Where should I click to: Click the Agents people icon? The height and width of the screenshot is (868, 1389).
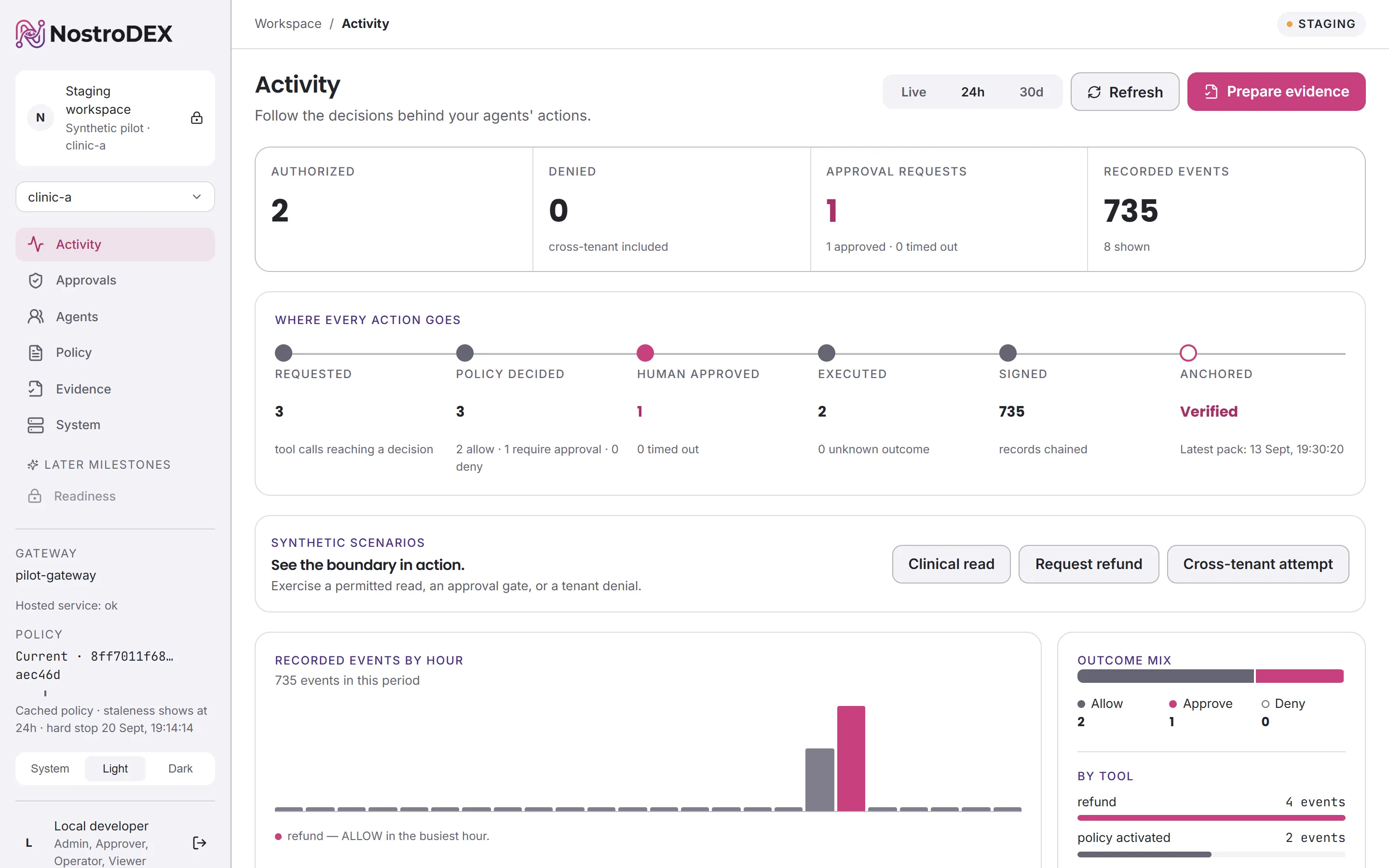click(36, 316)
